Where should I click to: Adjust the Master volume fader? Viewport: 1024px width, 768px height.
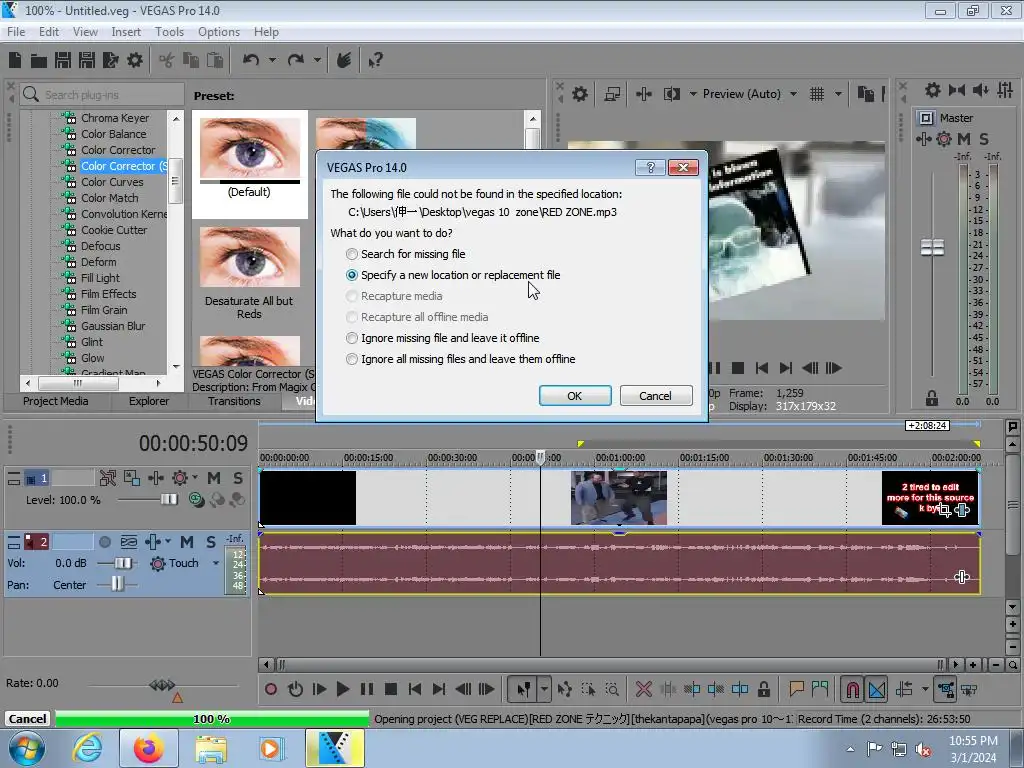click(932, 248)
